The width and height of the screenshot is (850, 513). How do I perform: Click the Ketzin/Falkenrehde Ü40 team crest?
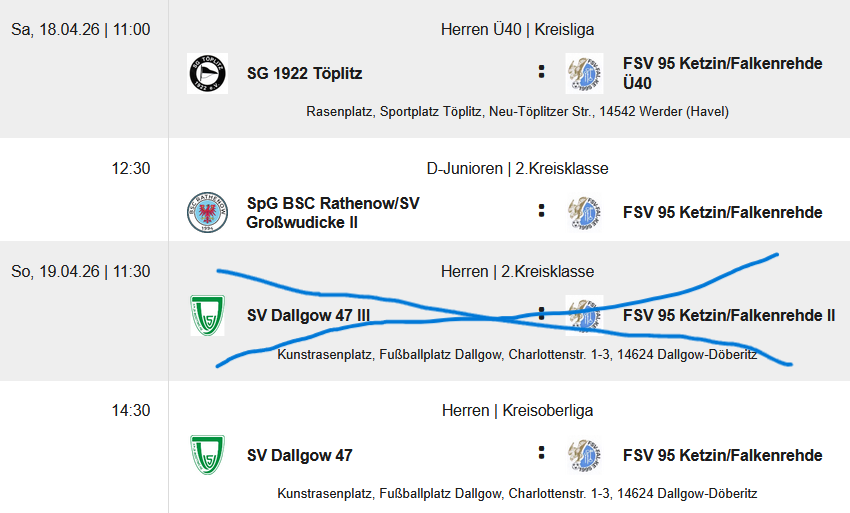click(584, 73)
